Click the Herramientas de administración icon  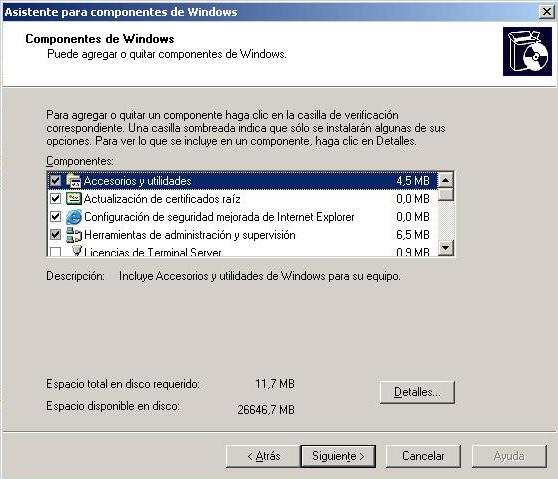(74, 235)
